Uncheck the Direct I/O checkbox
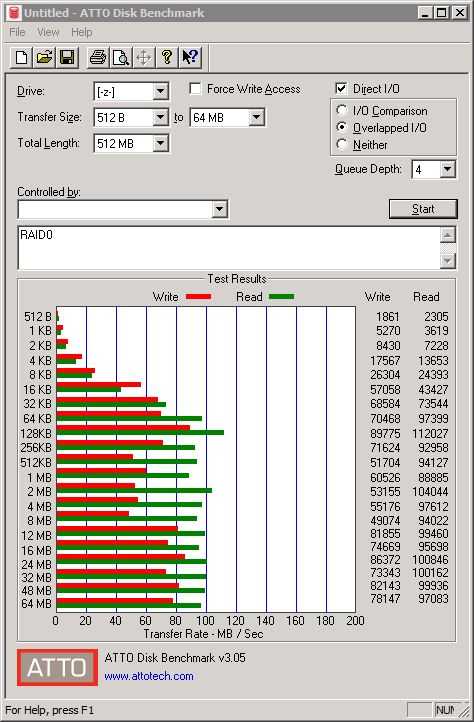Viewport: 474px width, 722px height. [341, 88]
